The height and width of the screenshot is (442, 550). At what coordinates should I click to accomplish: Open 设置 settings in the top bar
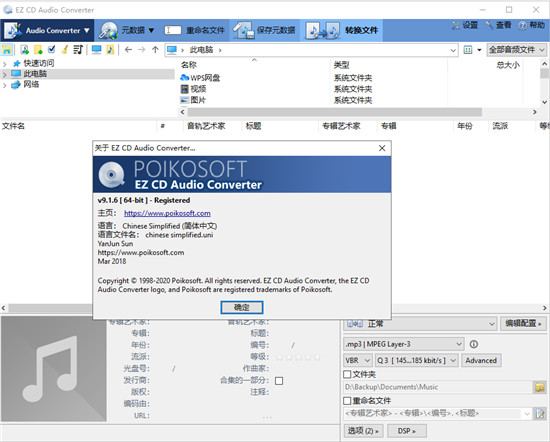pos(465,25)
